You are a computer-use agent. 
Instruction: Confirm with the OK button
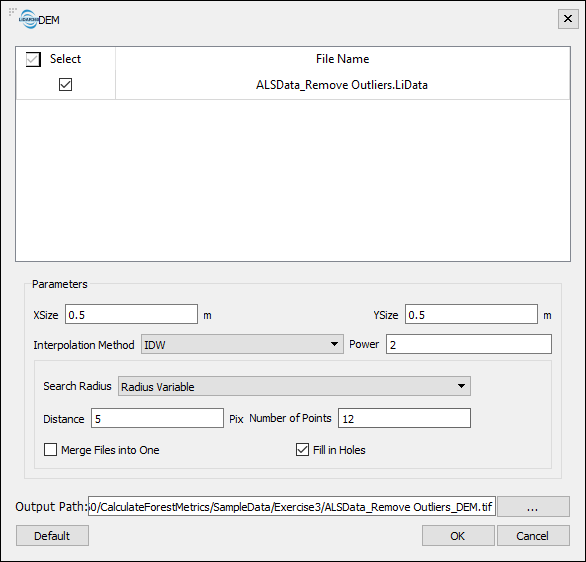(x=458, y=535)
